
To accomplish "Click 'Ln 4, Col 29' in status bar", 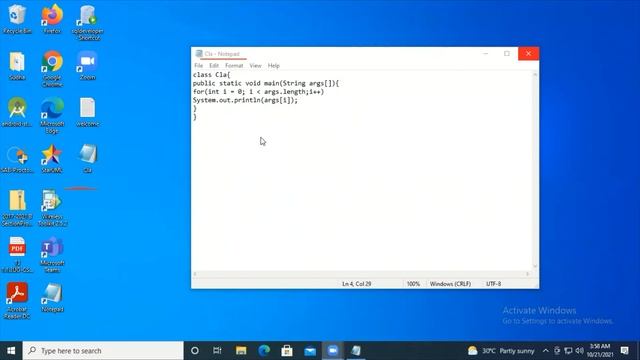I will [x=356, y=284].
